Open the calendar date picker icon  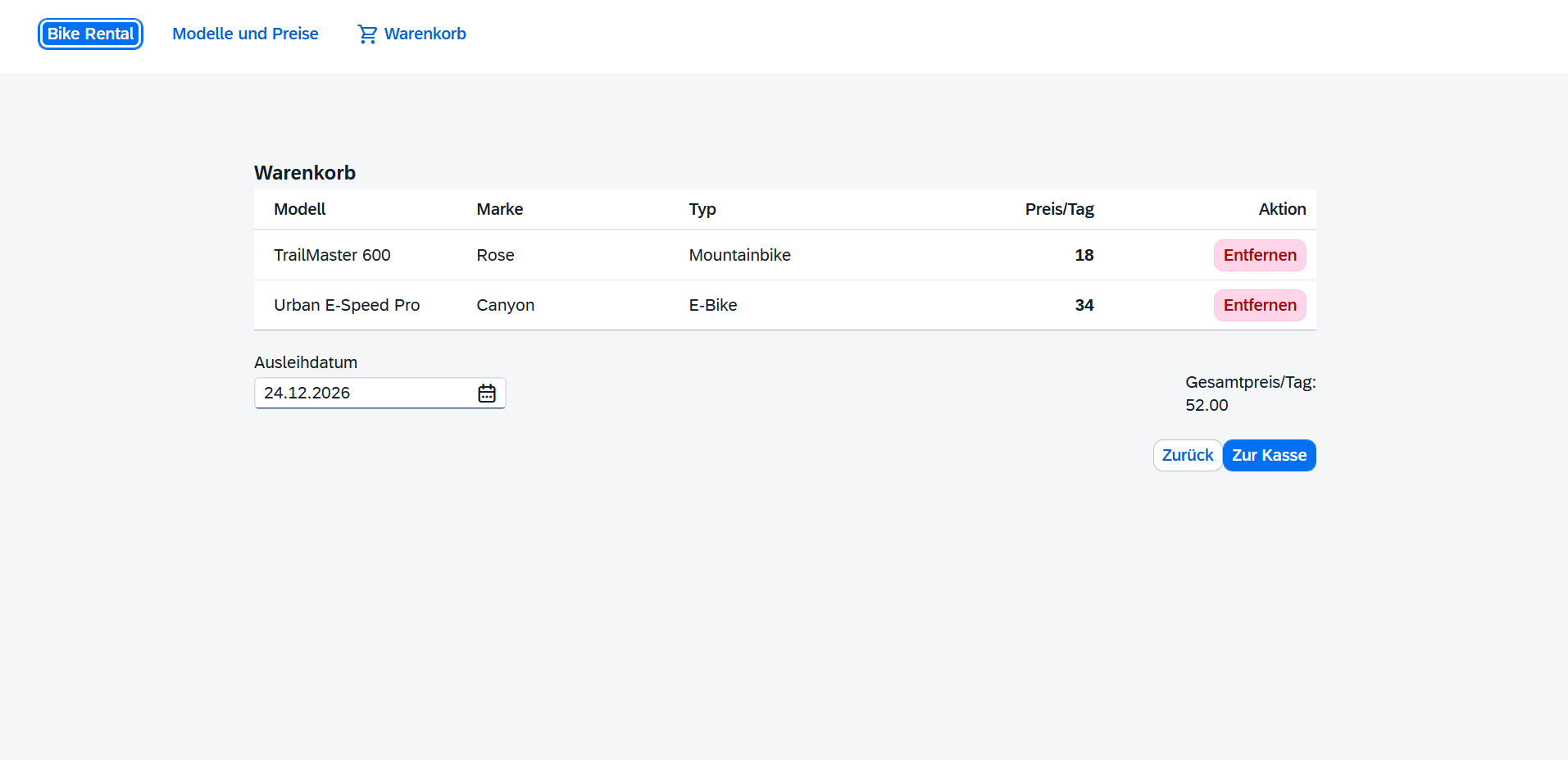(x=487, y=394)
